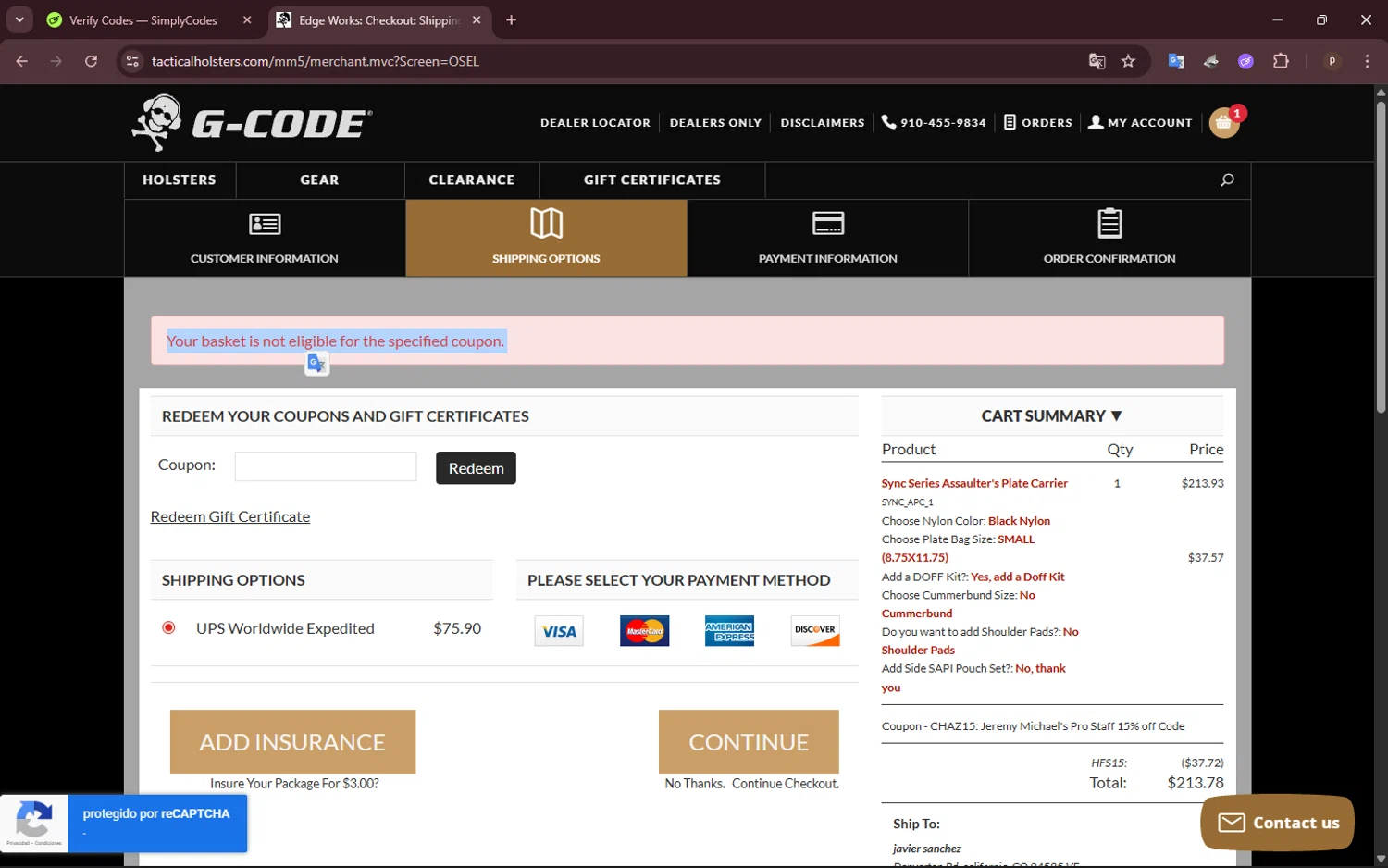Click the CONTINUE button
The width and height of the screenshot is (1388, 868).
(749, 741)
